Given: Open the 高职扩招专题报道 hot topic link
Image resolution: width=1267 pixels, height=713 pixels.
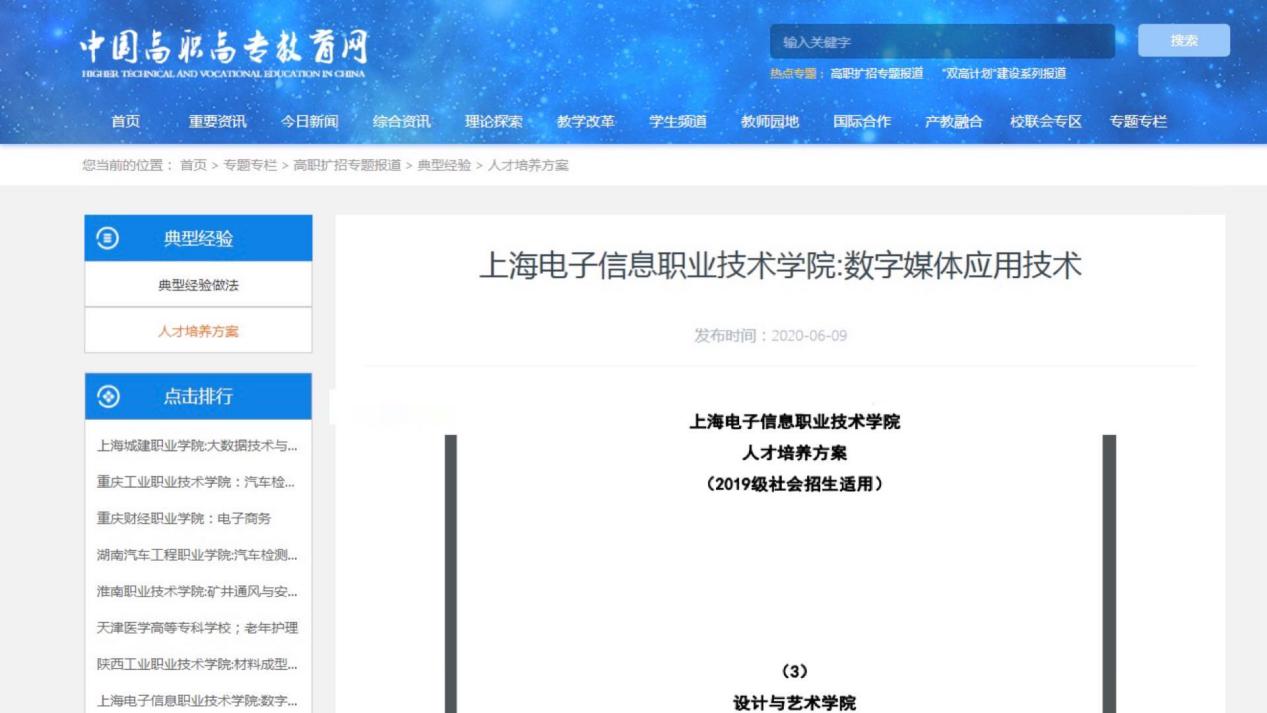Looking at the screenshot, I should pyautogui.click(x=876, y=73).
